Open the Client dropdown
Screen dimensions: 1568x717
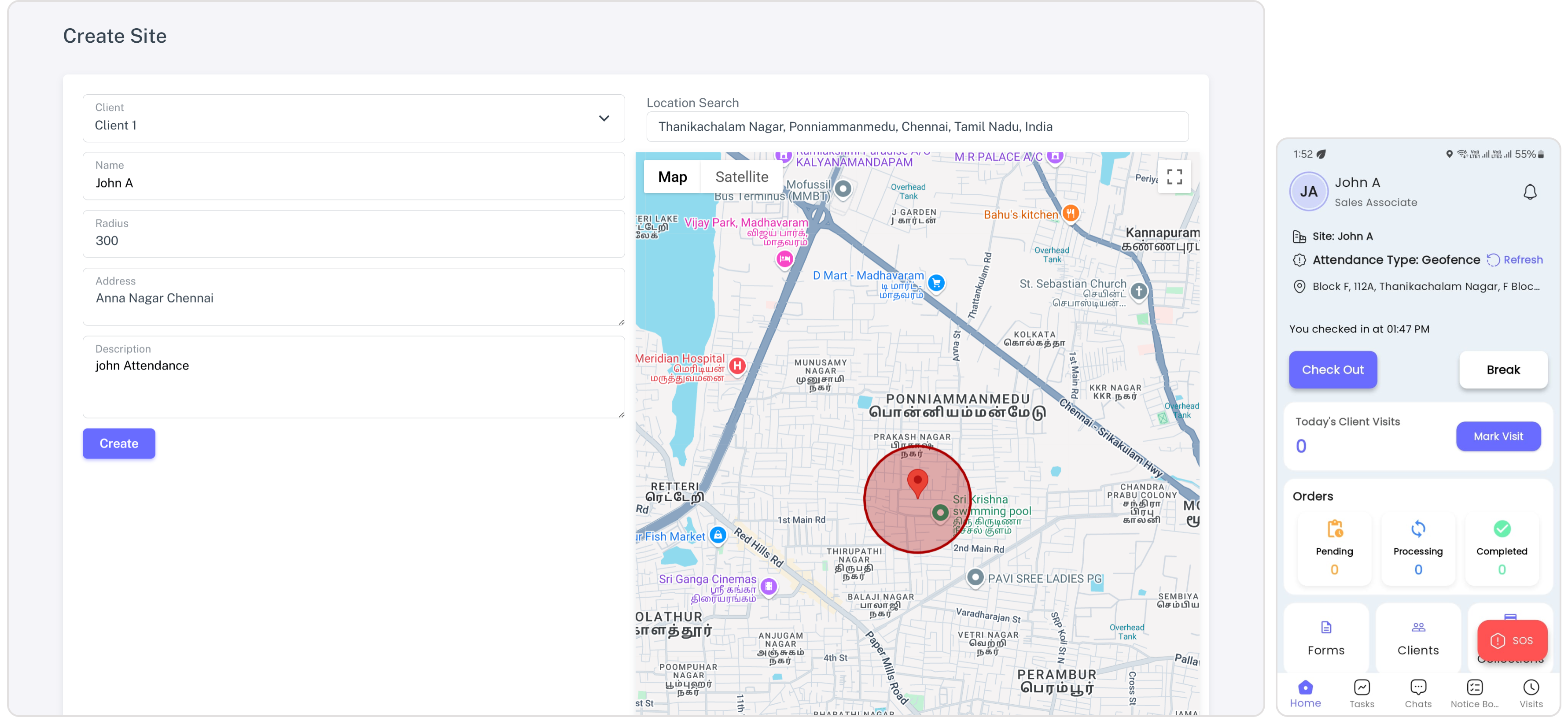tap(353, 118)
